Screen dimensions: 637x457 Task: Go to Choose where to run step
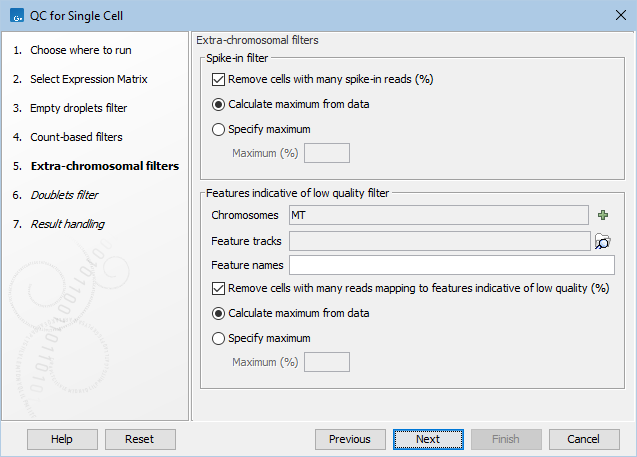tap(80, 50)
